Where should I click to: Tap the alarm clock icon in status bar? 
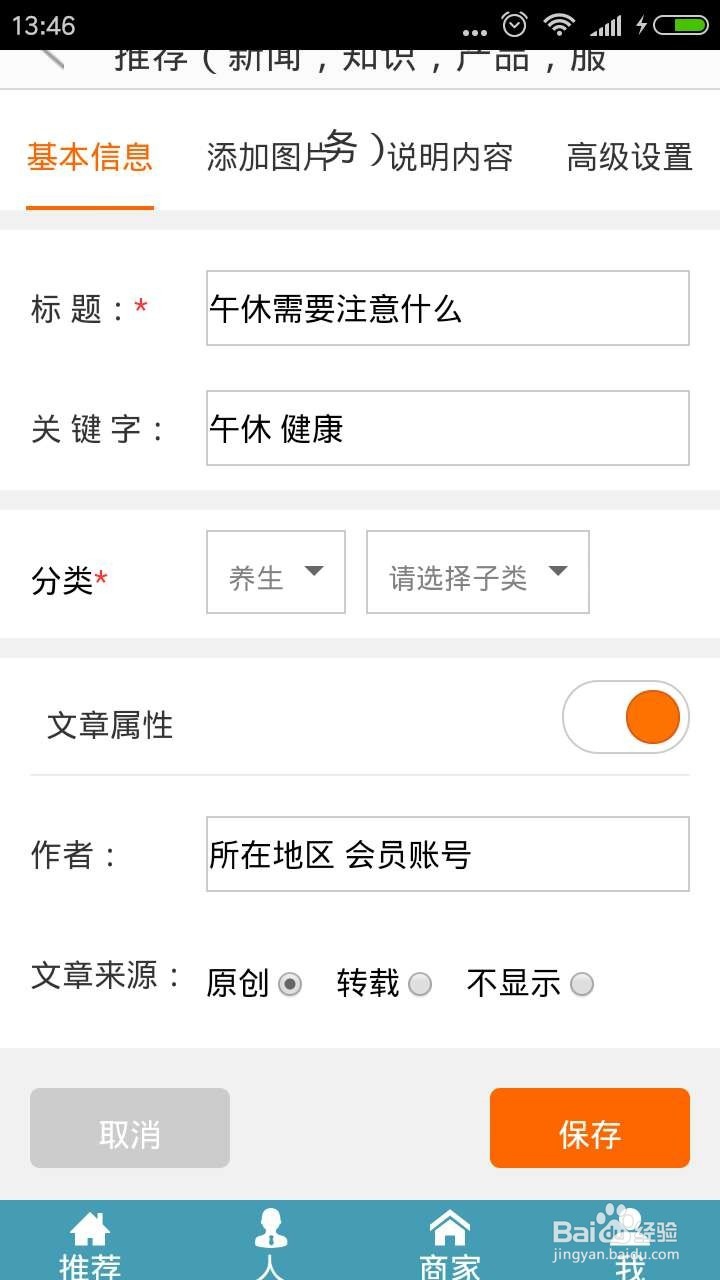point(515,24)
